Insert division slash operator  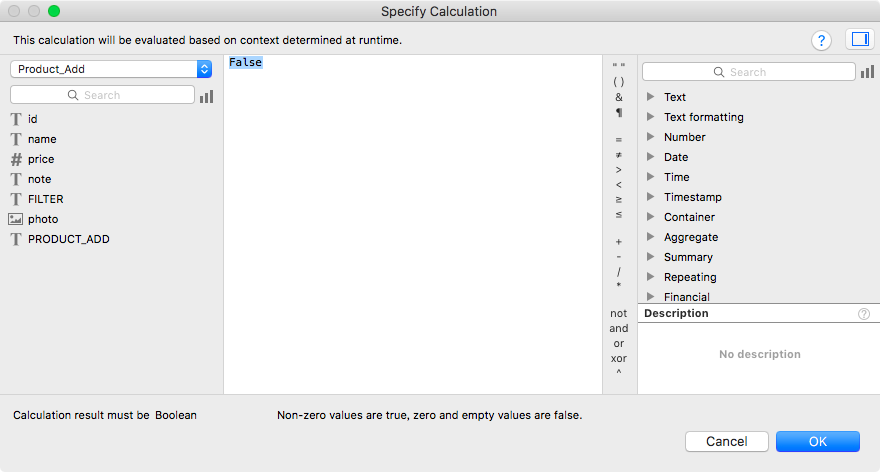click(x=618, y=272)
